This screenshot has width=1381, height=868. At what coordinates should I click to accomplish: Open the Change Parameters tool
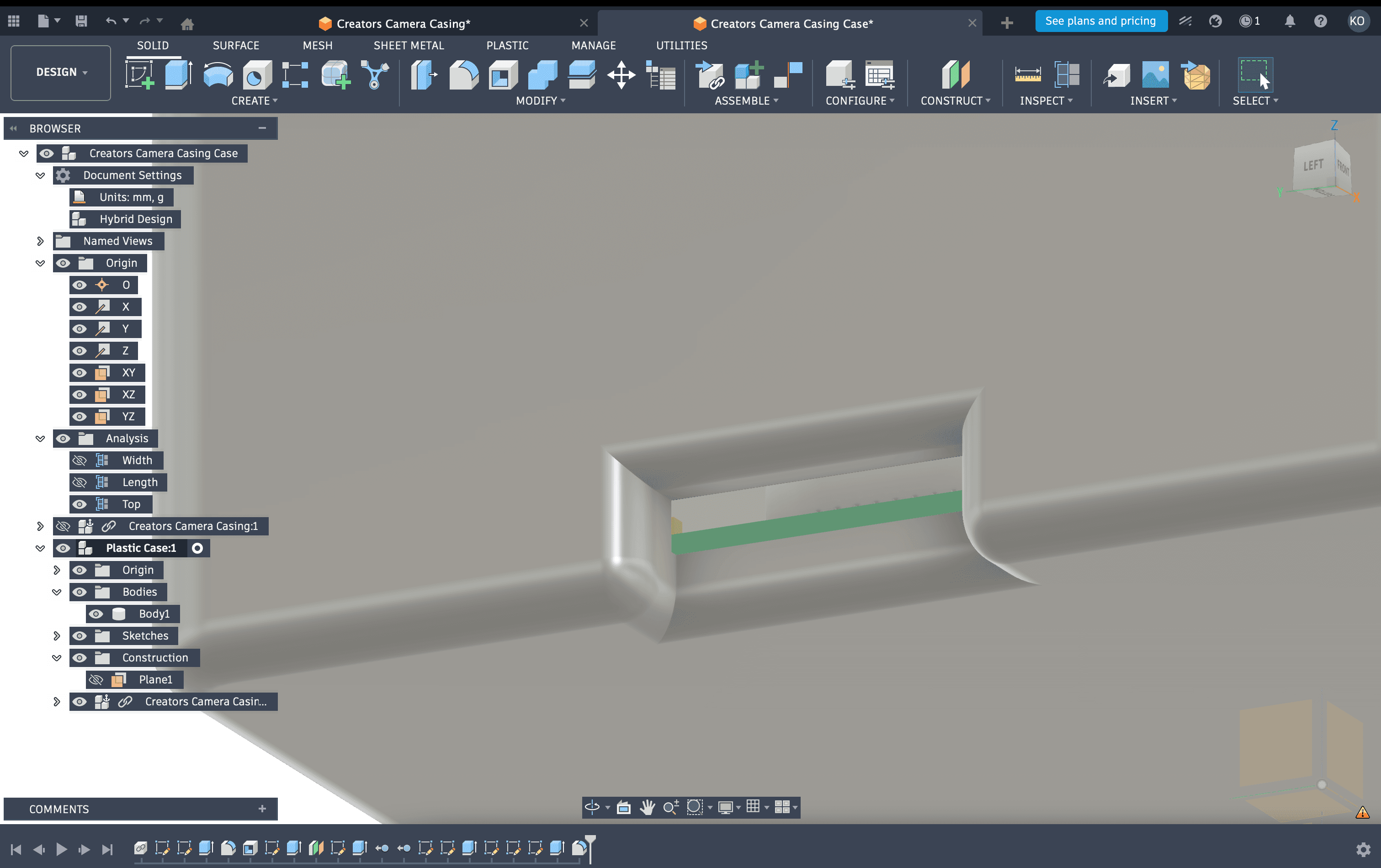pyautogui.click(x=661, y=75)
